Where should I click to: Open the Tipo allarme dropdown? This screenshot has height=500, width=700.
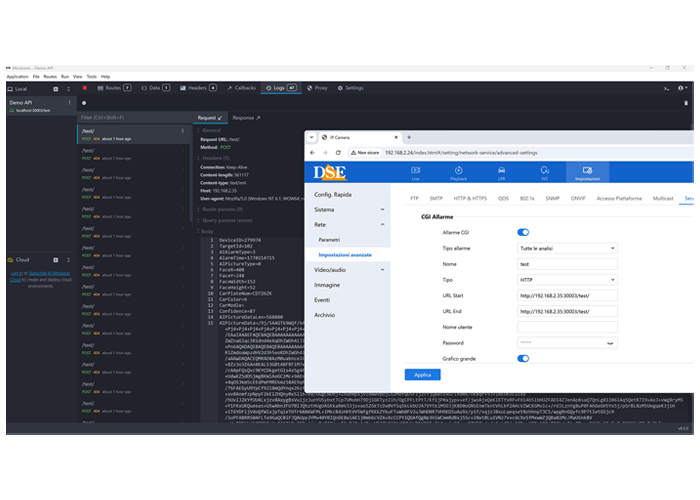pyautogui.click(x=567, y=248)
